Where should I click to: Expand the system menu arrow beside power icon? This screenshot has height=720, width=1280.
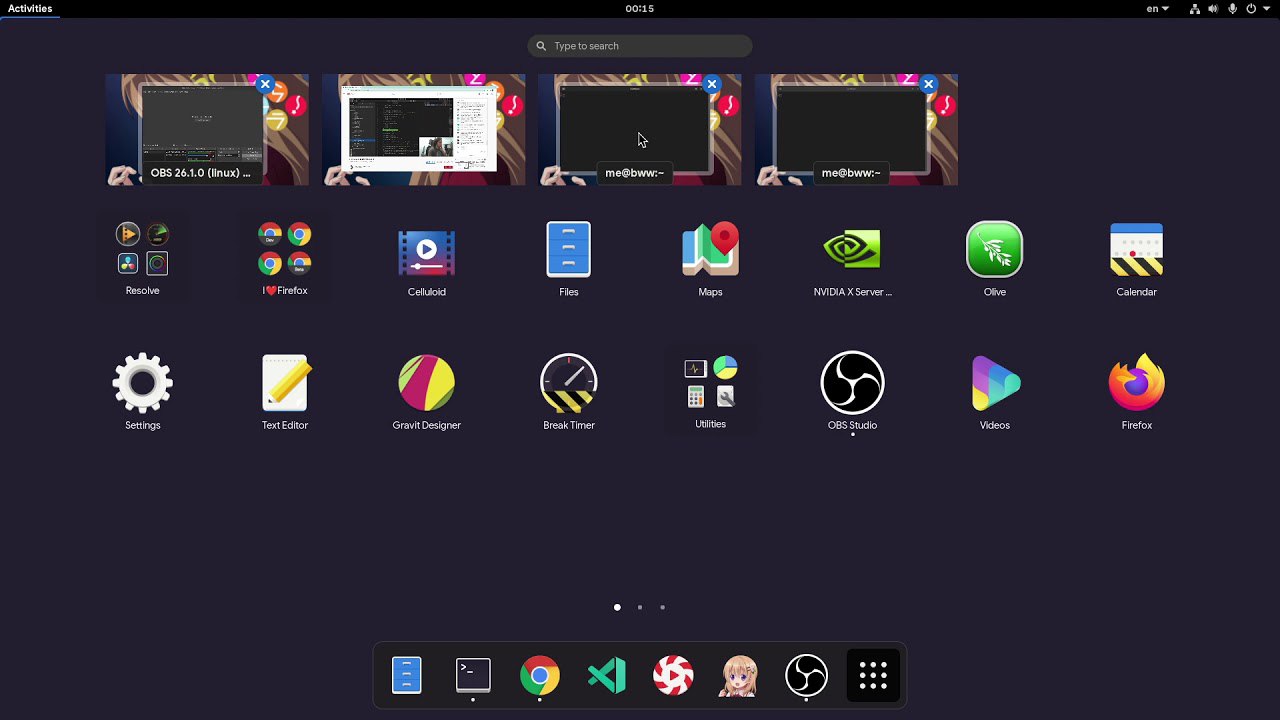click(x=1266, y=9)
